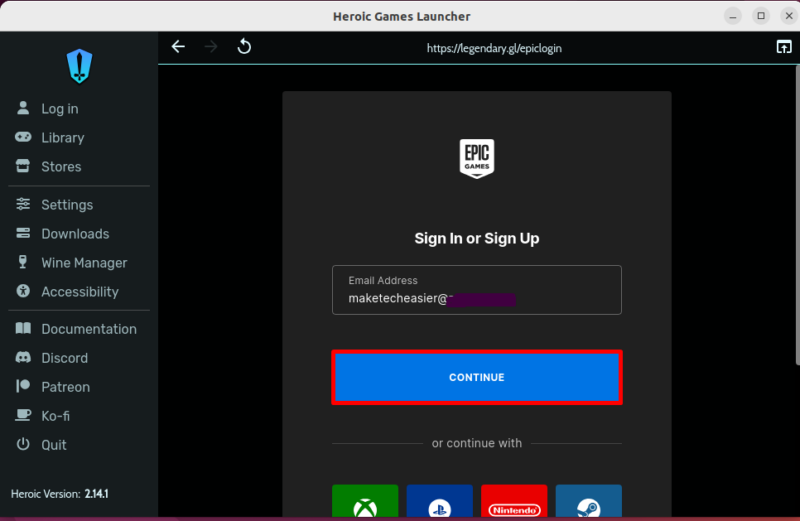Minimize the Heroic Games Launcher window
The height and width of the screenshot is (521, 800).
[x=733, y=16]
